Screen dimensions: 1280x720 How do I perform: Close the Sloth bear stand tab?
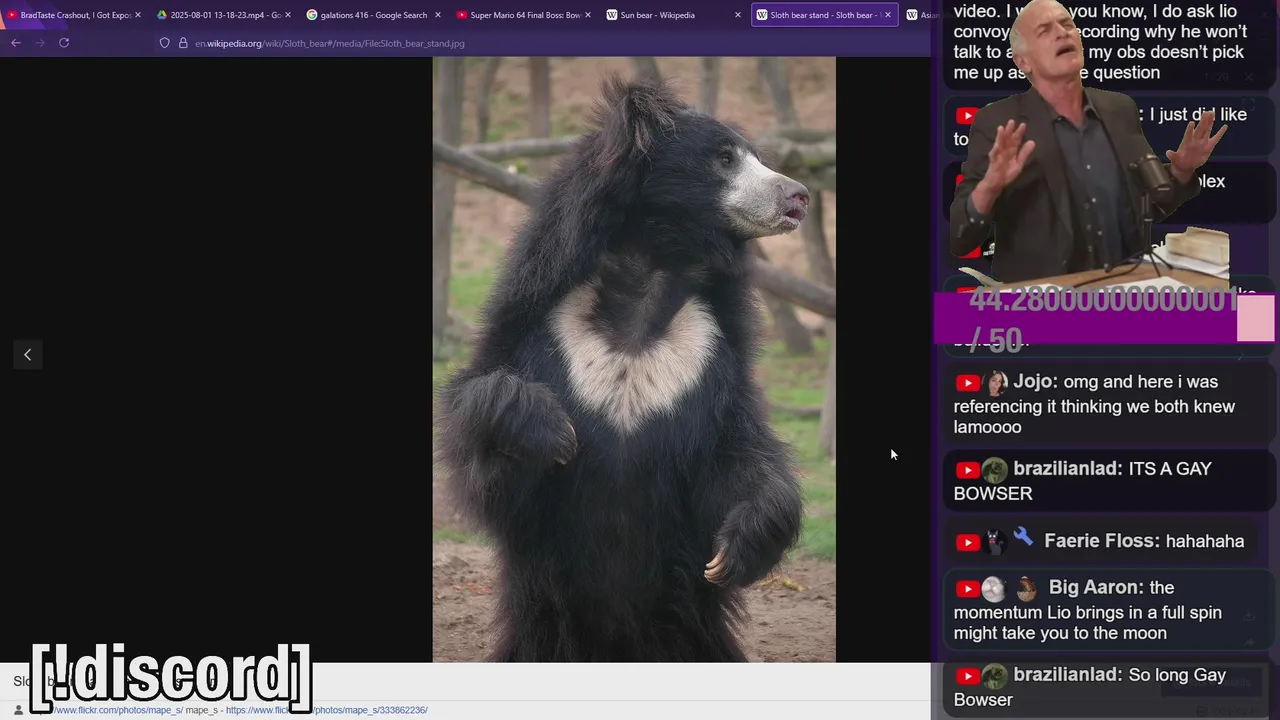887,15
